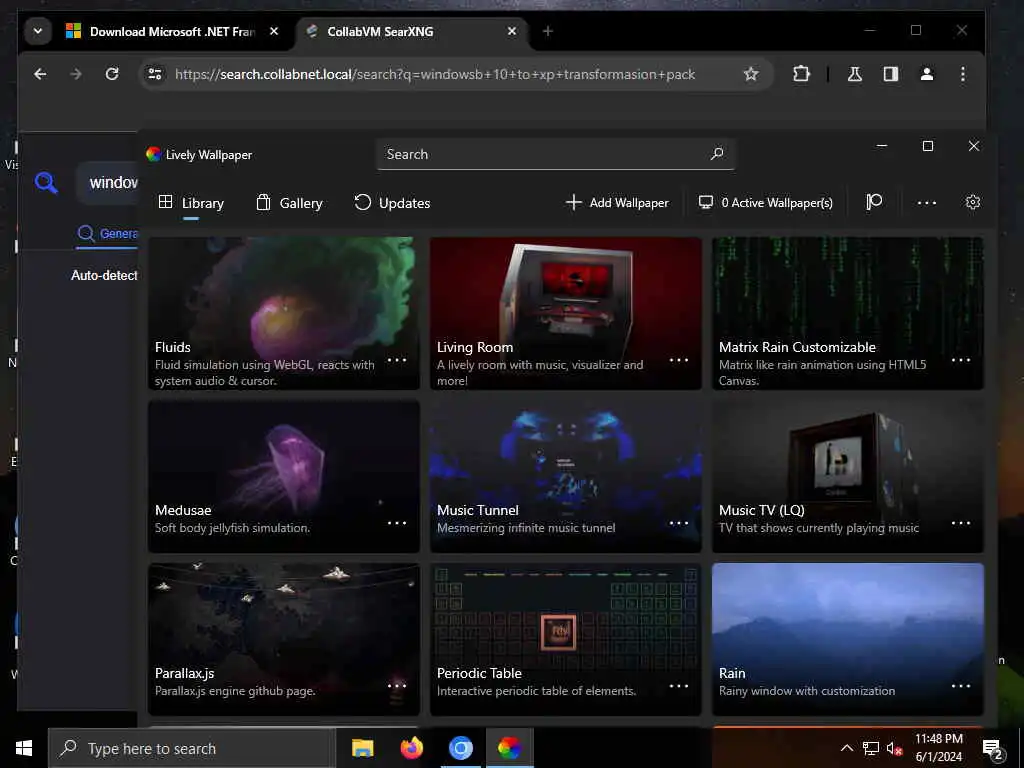Select the Rain wallpaper
This screenshot has height=768, width=1024.
(848, 639)
